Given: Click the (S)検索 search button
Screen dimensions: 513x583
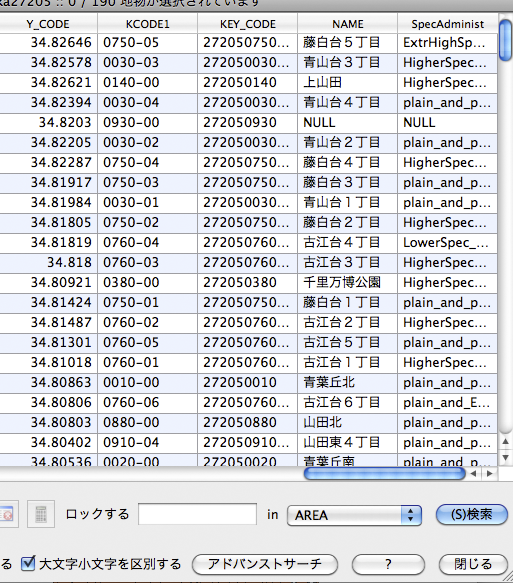Looking at the screenshot, I should 472,515.
